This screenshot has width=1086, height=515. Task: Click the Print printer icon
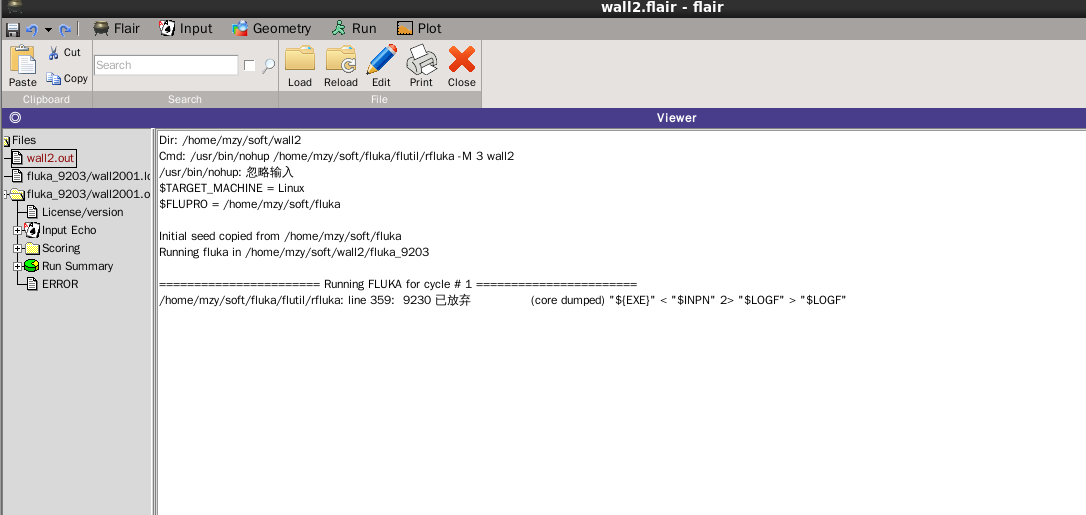coord(421,66)
